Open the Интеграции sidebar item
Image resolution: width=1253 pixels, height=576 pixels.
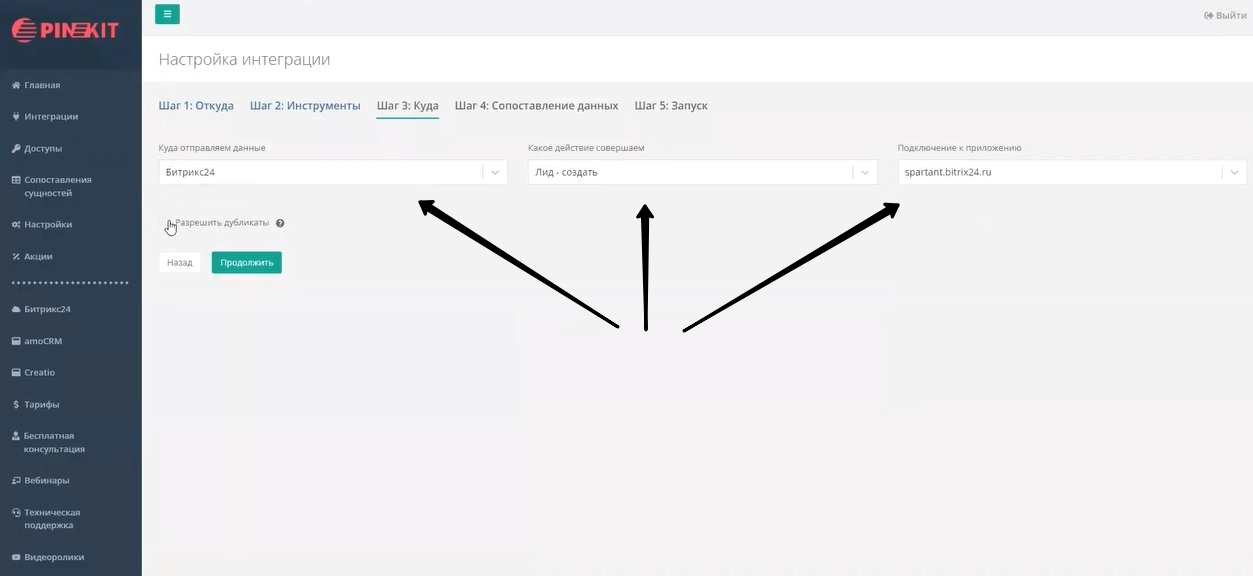[50, 116]
